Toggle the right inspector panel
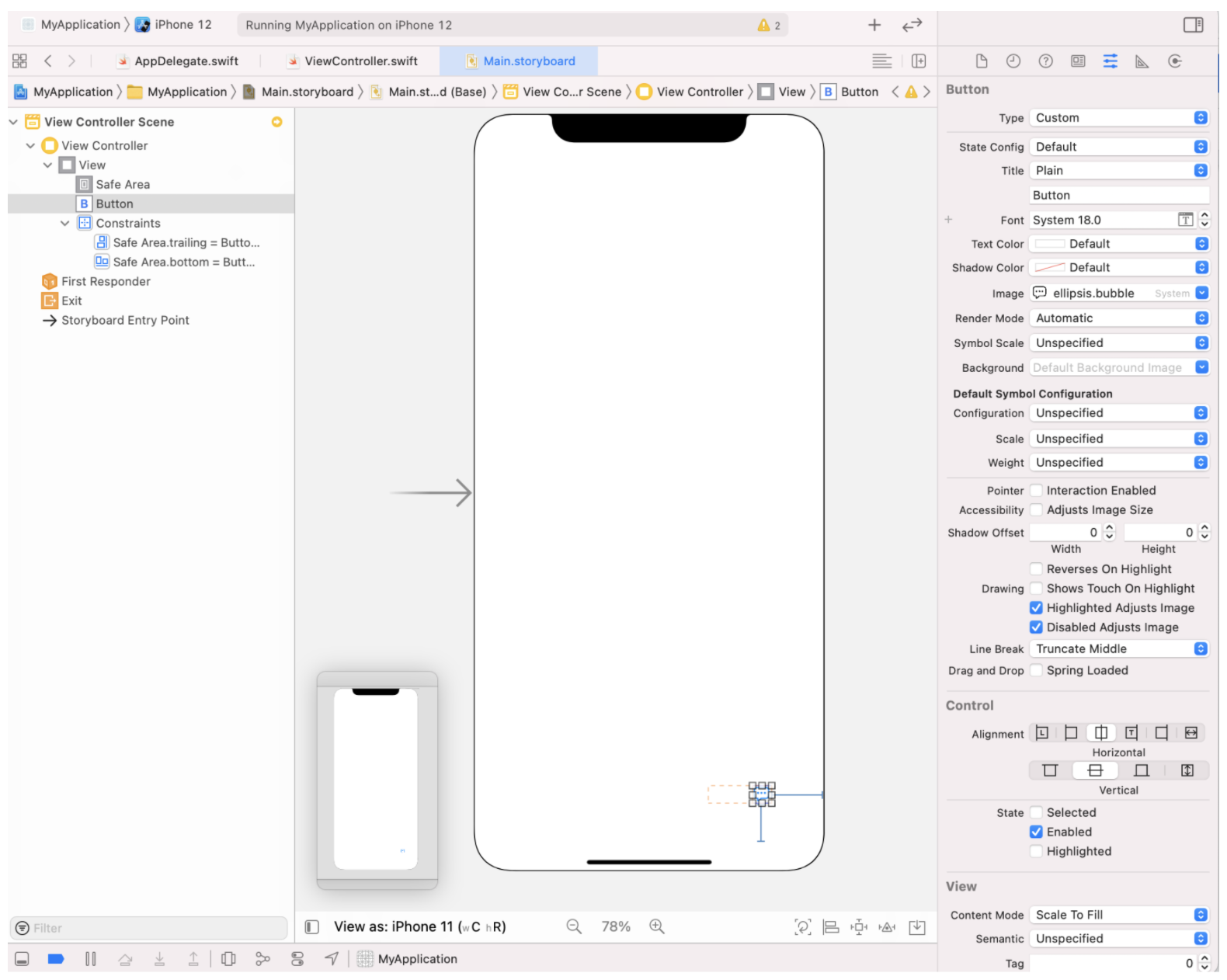1227x980 pixels. pos(1194,25)
